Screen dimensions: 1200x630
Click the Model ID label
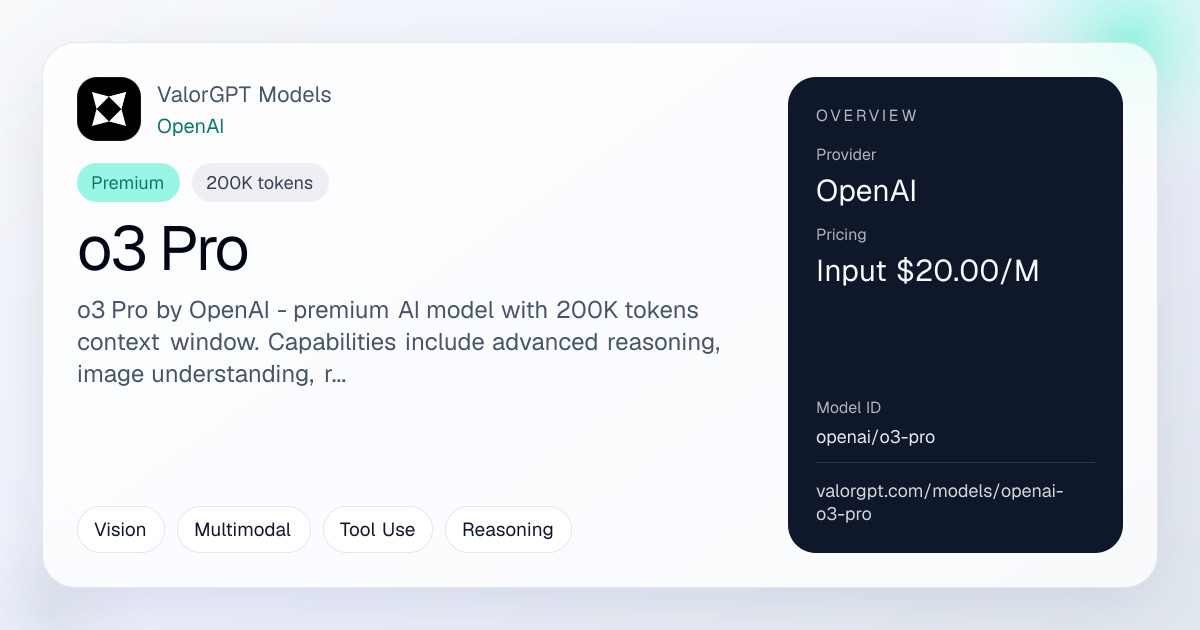click(x=848, y=408)
